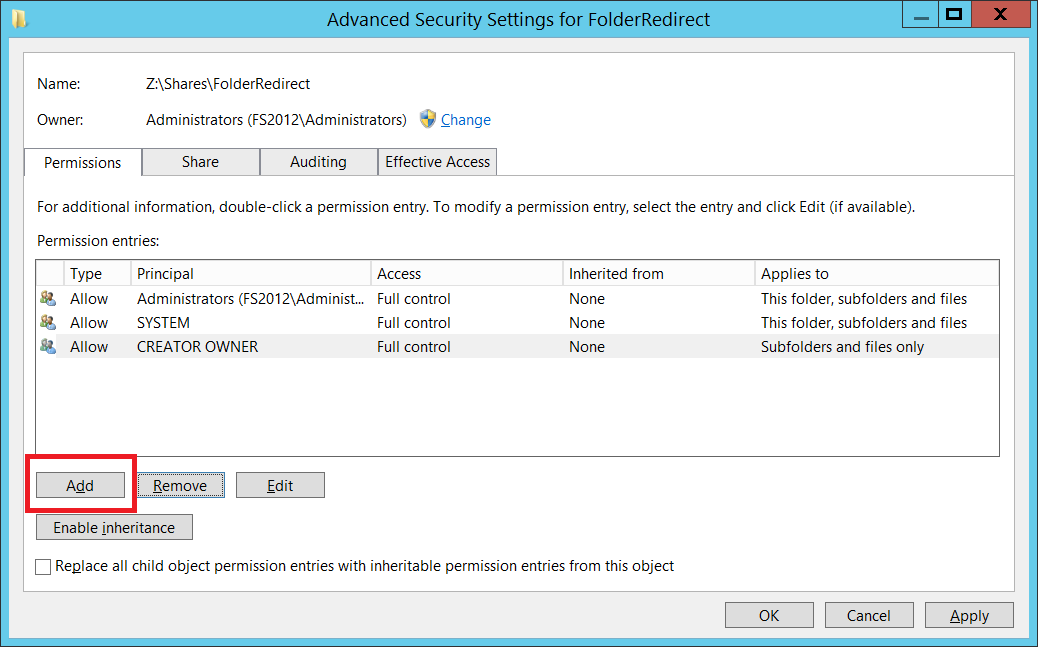Add a new permission entry
Screen dimensions: 1038x647
click(x=80, y=485)
